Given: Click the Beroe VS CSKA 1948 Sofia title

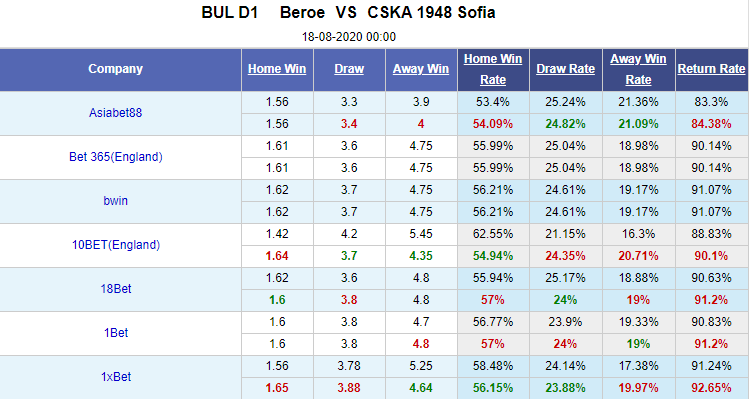Looking at the screenshot, I should click(387, 12).
